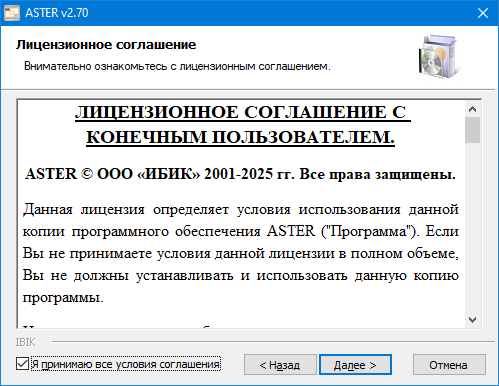
Task: Click the IBIK label above the buttons
Action: pyautogui.click(x=25, y=342)
